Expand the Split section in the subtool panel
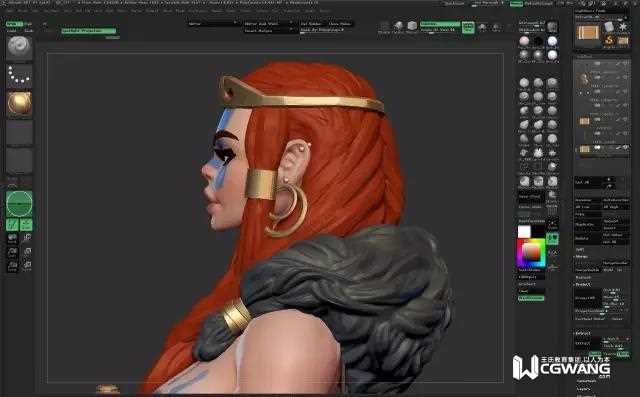640x397 pixels. tap(580, 249)
